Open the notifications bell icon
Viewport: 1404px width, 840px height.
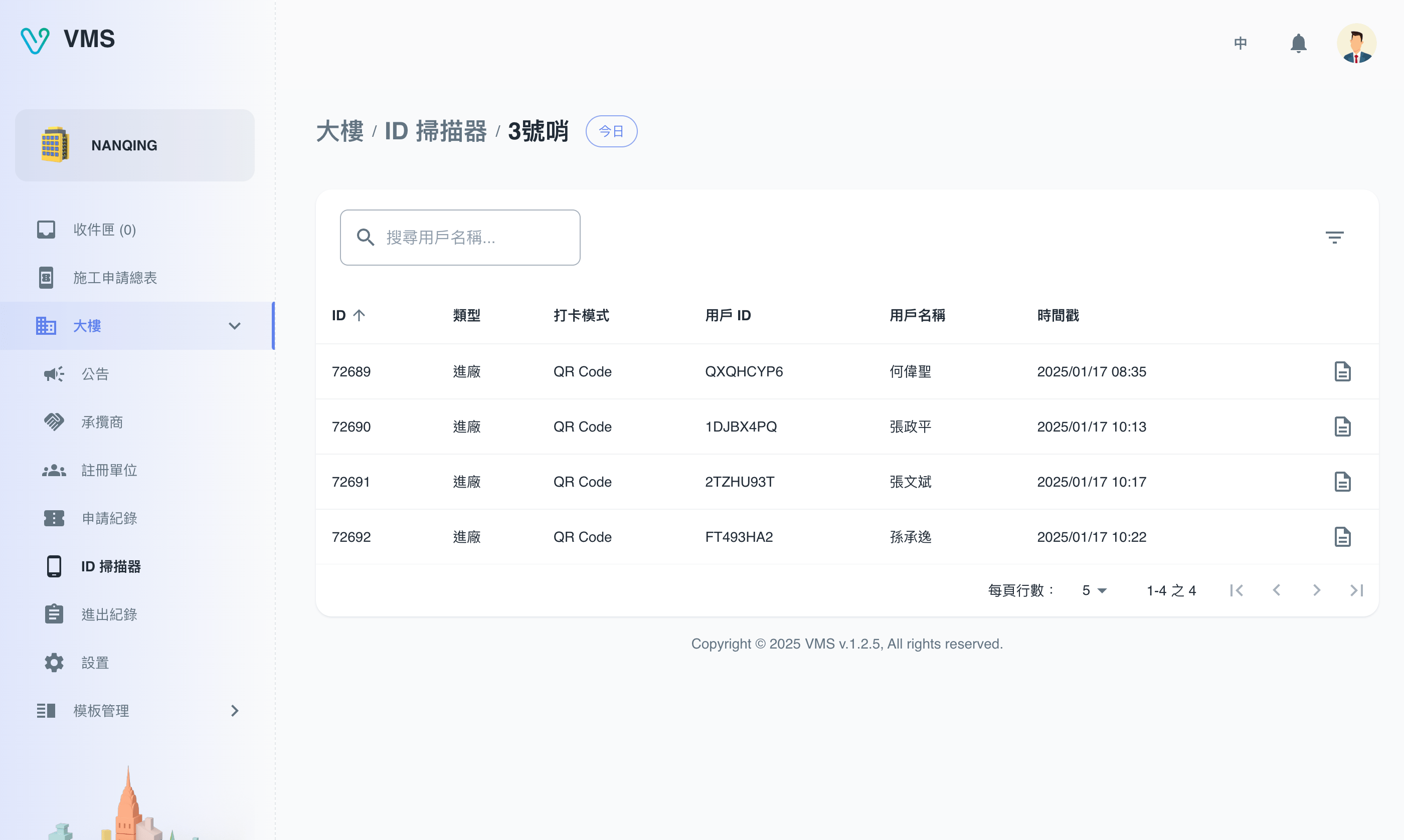[1298, 44]
